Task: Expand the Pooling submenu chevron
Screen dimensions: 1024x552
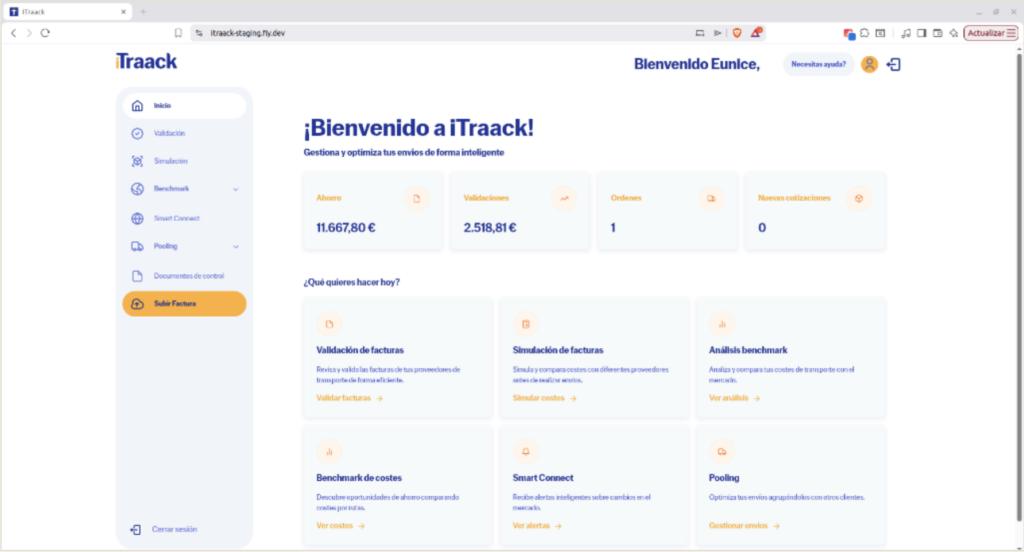Action: point(236,247)
